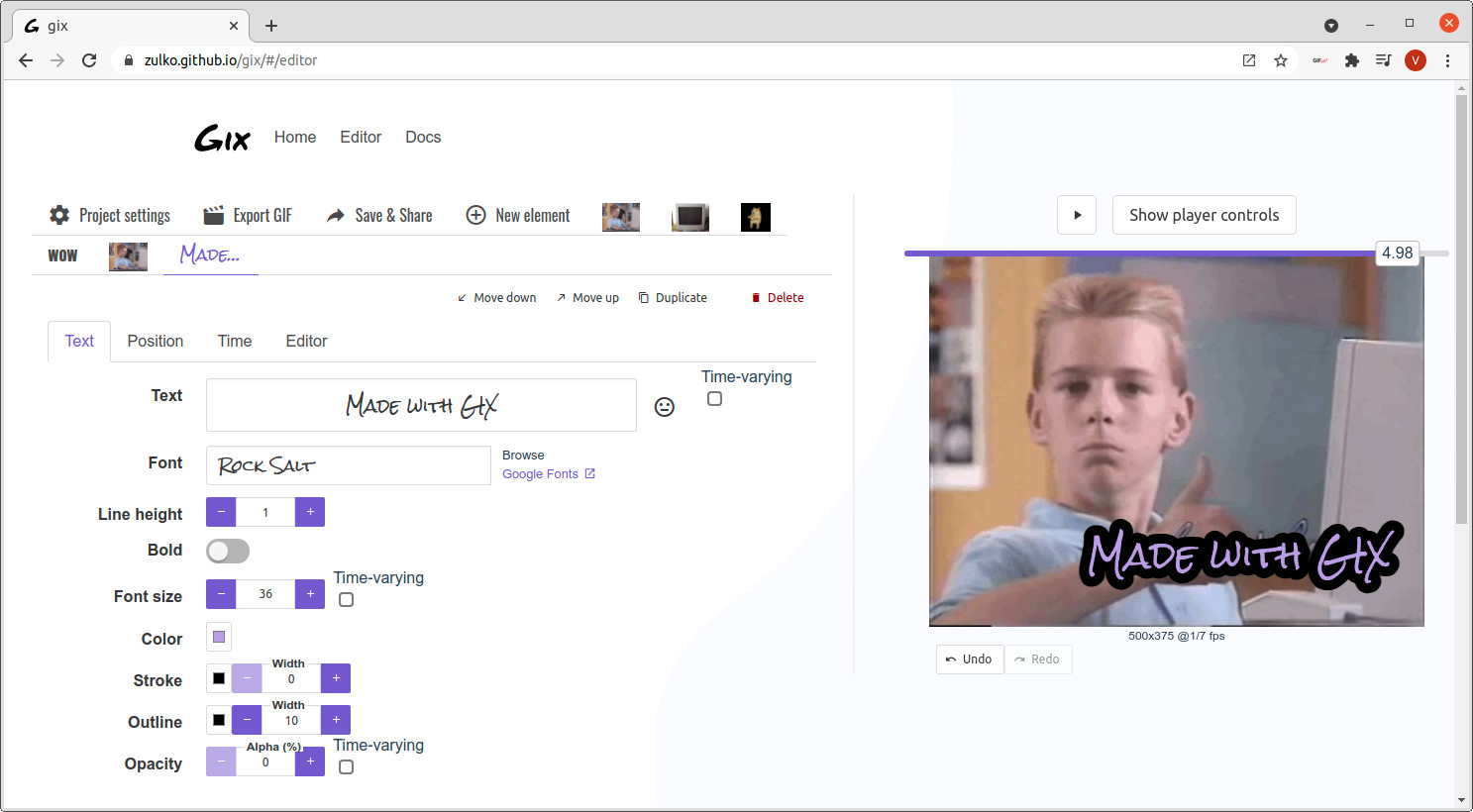Toggle the Bold switch
Image resolution: width=1473 pixels, height=812 pixels.
pyautogui.click(x=228, y=552)
